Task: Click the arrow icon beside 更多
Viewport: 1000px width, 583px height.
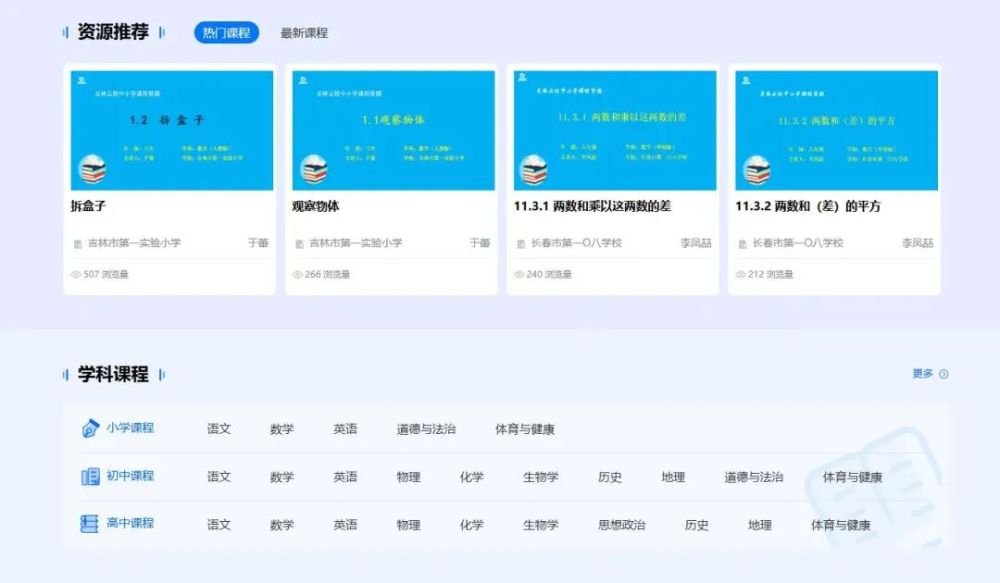Action: coord(944,374)
